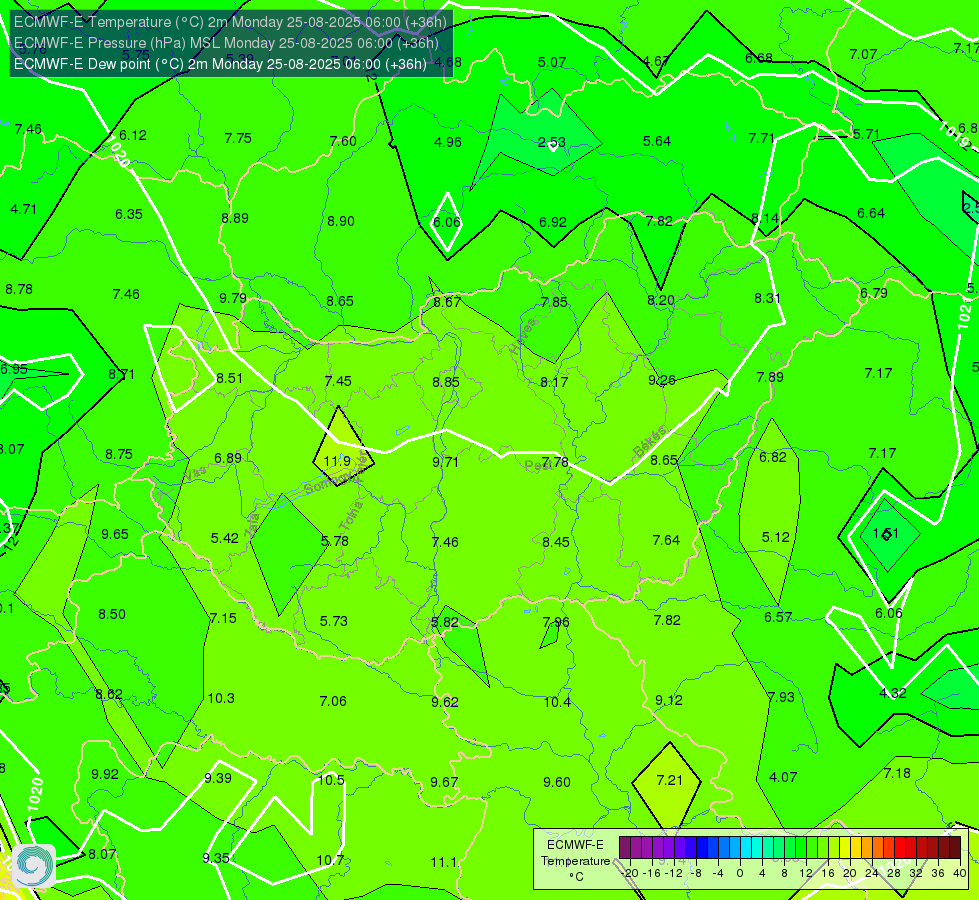
Task: Click the 7.89 grid value
Action: pyautogui.click(x=770, y=377)
